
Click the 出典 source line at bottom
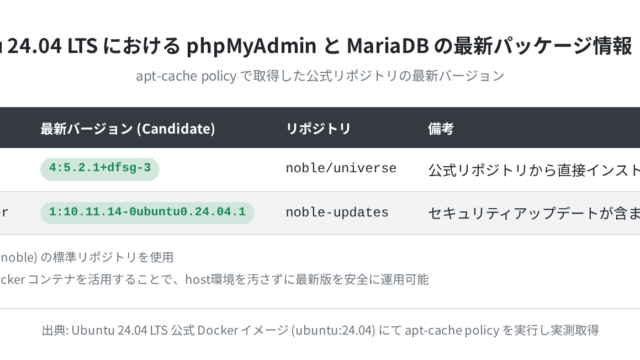[x=320, y=330]
